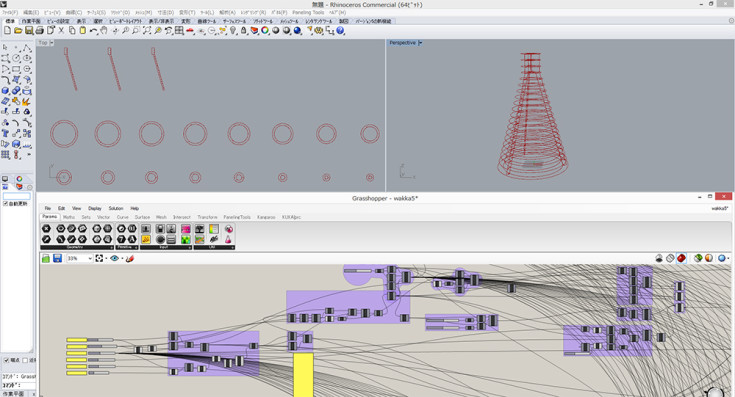Expand the Primitive panel group

[136, 247]
